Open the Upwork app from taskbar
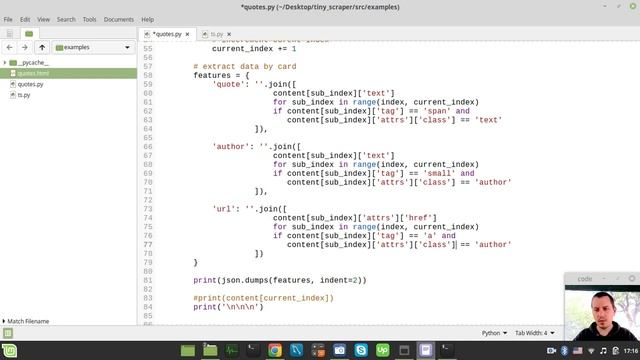Image resolution: width=640 pixels, height=360 pixels. (382, 350)
